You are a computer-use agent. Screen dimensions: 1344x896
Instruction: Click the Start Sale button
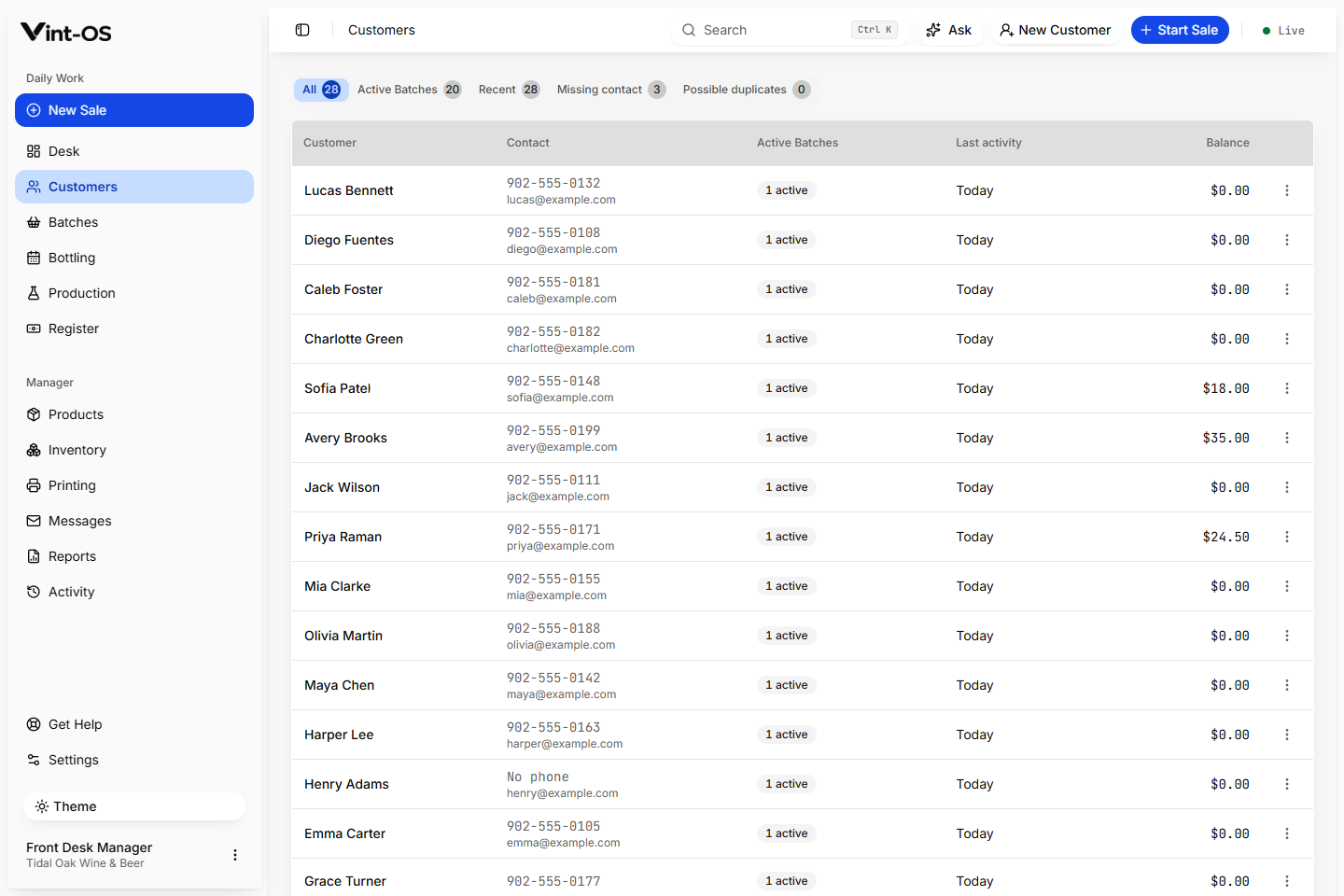click(x=1180, y=30)
